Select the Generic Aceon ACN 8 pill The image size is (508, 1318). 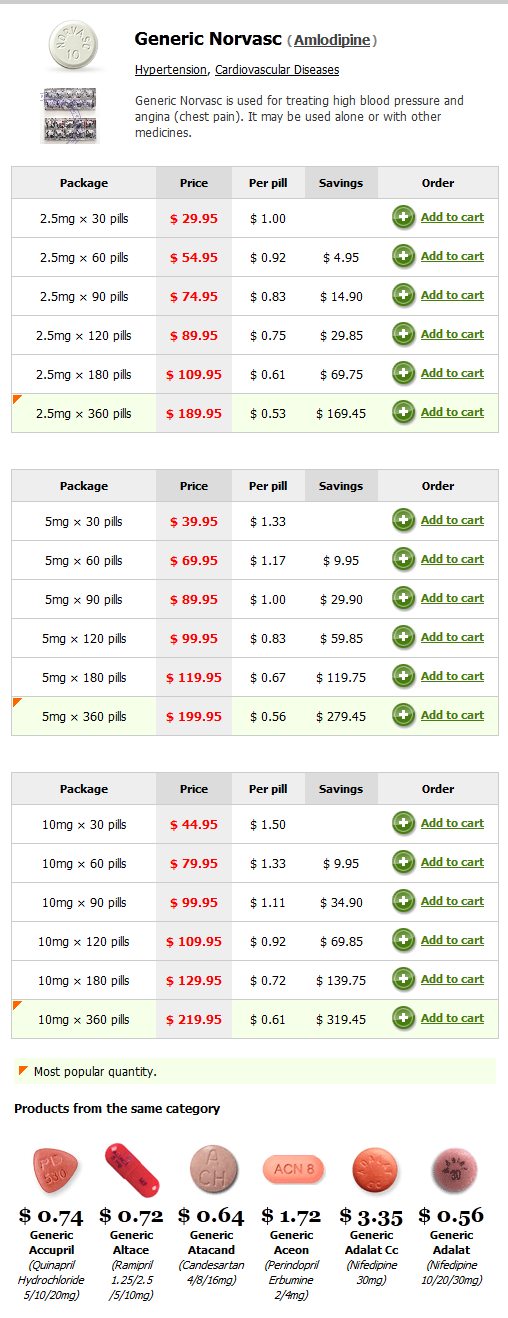(292, 1168)
